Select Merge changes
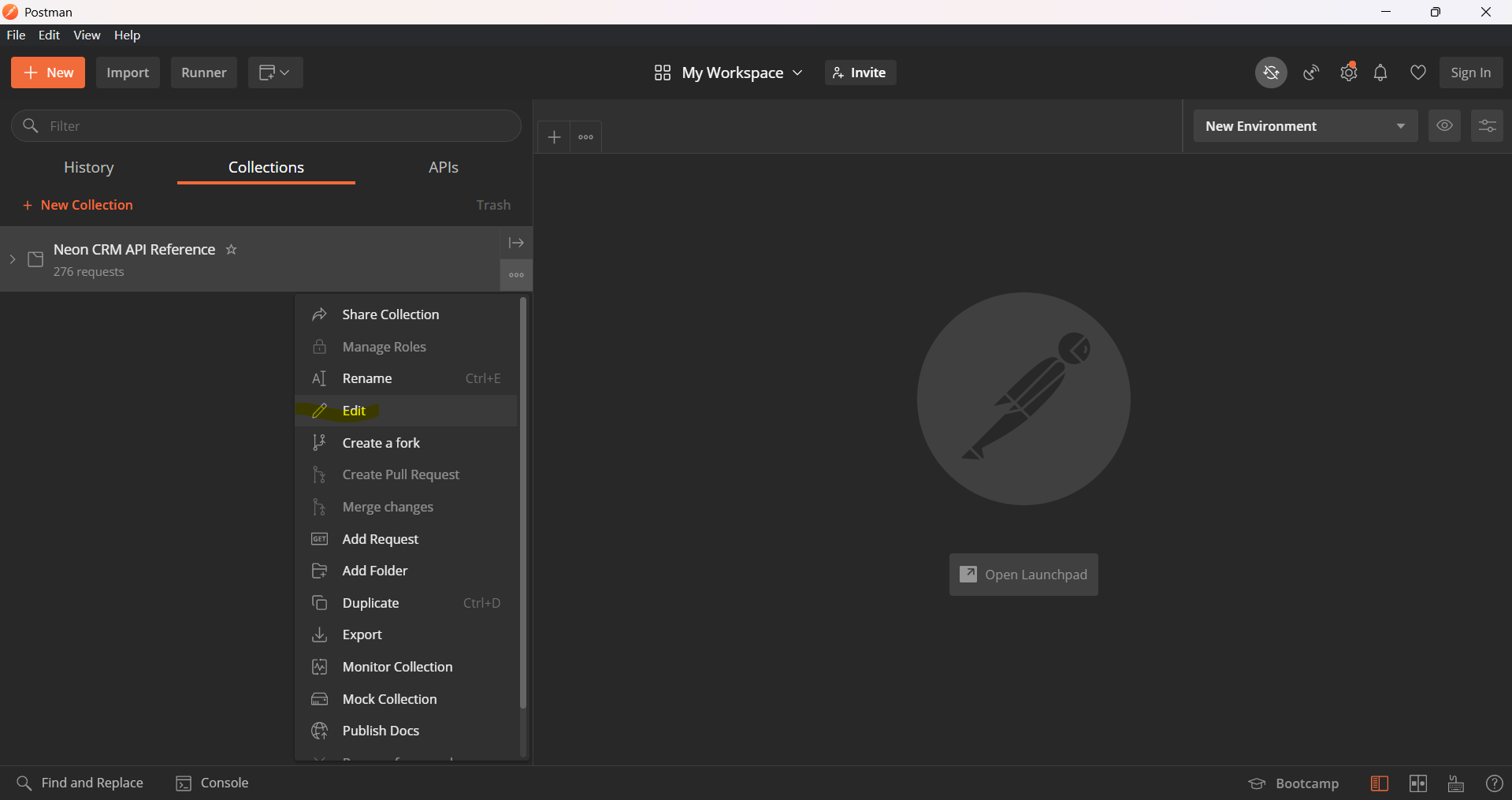 tap(406, 507)
